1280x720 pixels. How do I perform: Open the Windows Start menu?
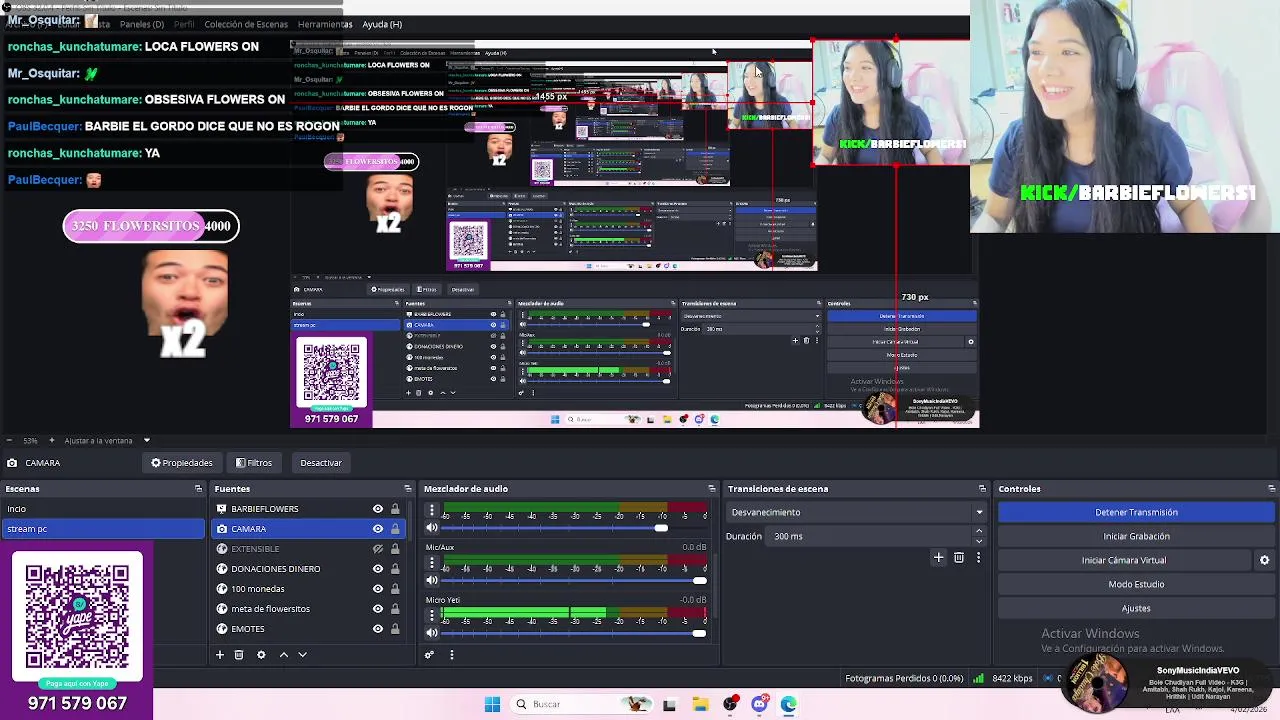(492, 704)
